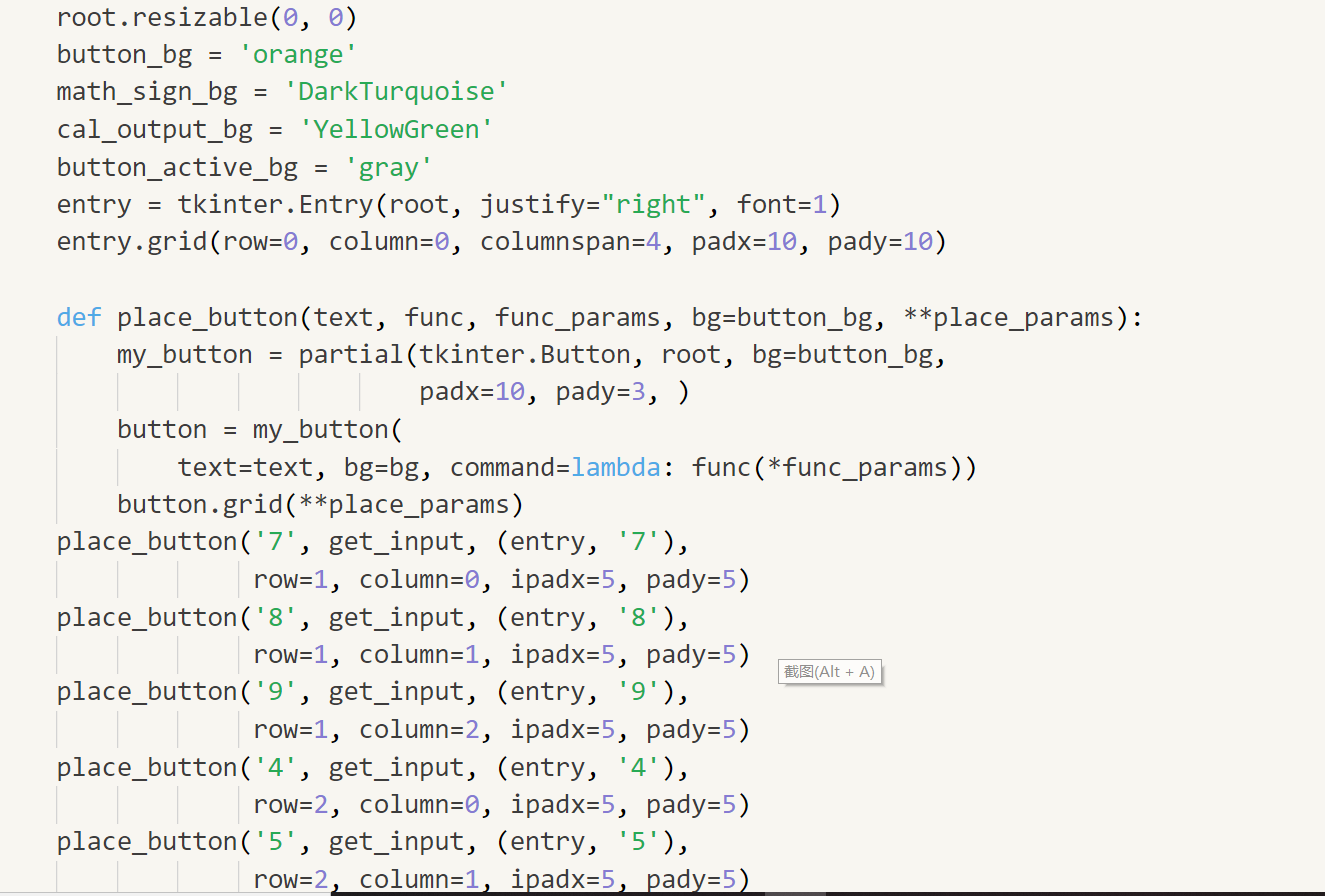Screen dimensions: 1325x896
Task: Click the place_button('9' call line
Action: pos(373,692)
